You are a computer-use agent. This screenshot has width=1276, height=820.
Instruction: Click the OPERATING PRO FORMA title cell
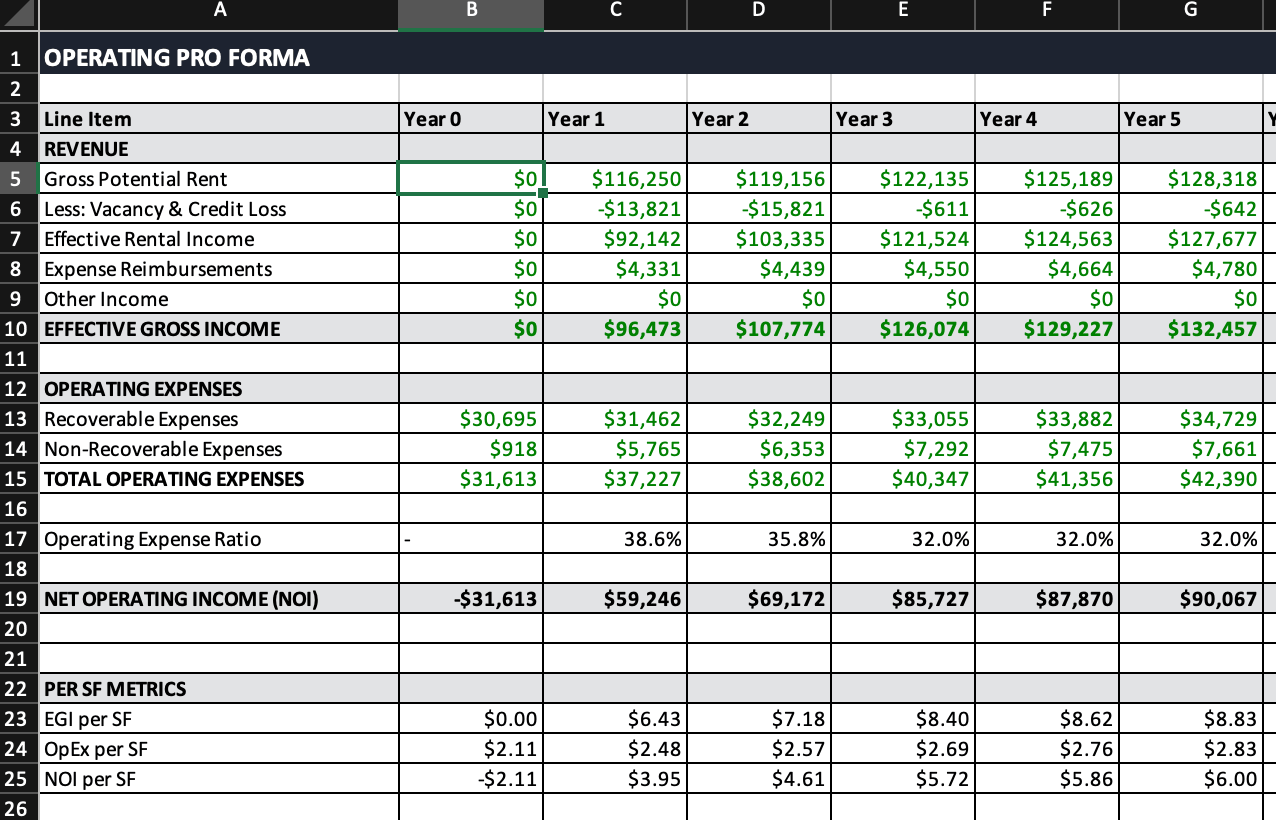click(177, 58)
